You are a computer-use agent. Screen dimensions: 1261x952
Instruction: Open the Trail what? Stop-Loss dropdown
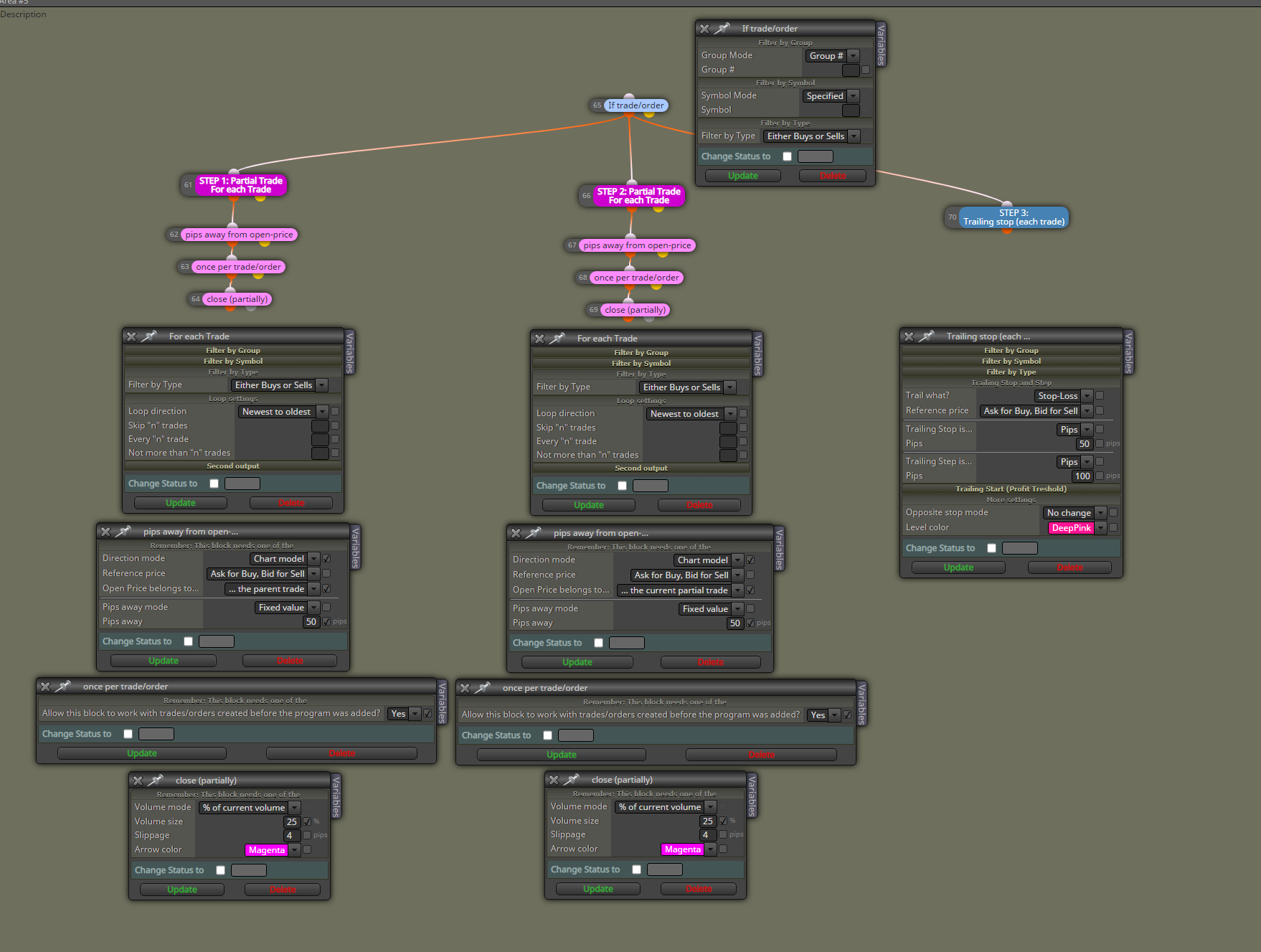(x=1064, y=395)
